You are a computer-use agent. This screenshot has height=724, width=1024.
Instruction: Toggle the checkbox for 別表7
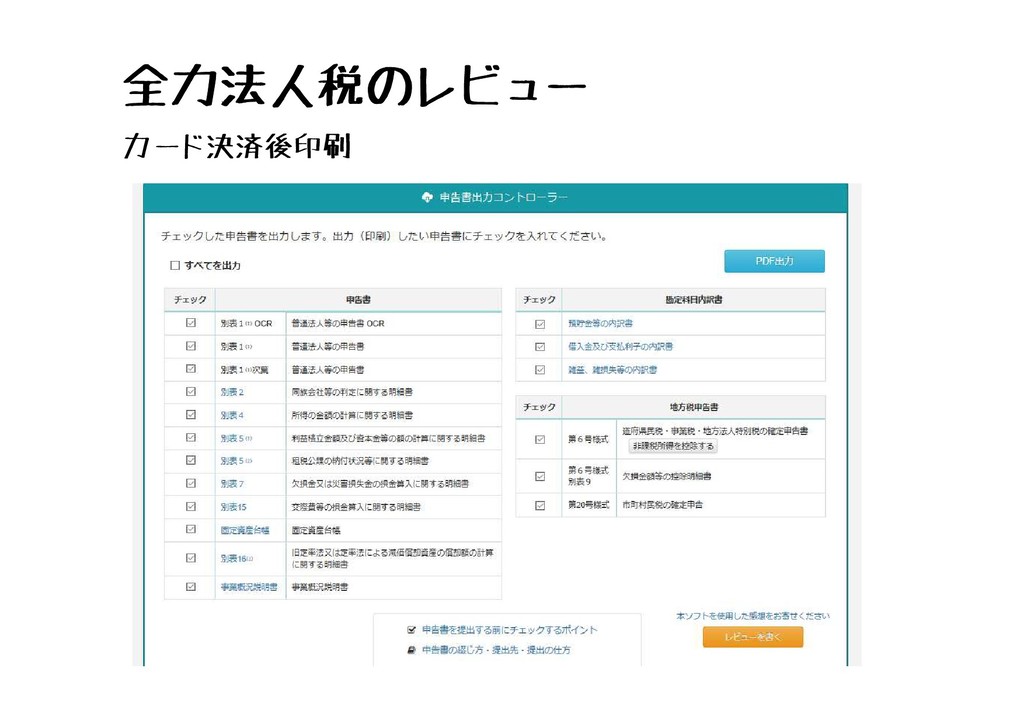point(191,483)
